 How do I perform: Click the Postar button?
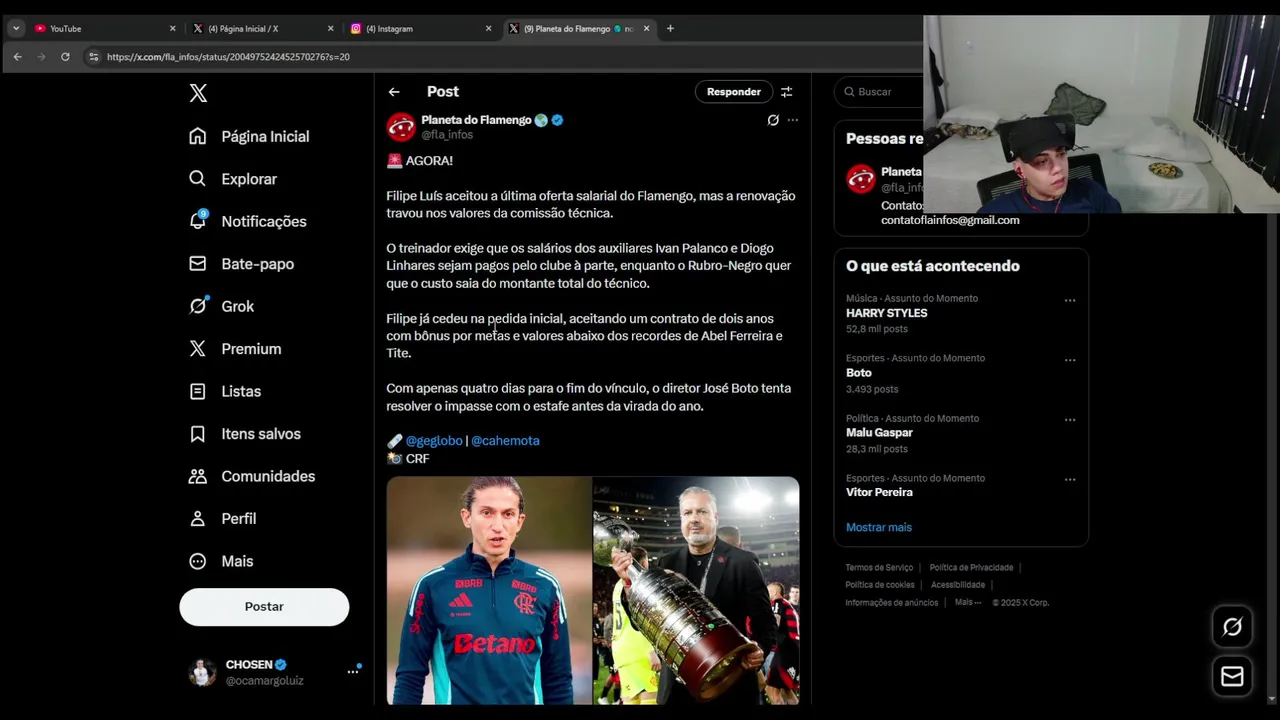pos(264,607)
